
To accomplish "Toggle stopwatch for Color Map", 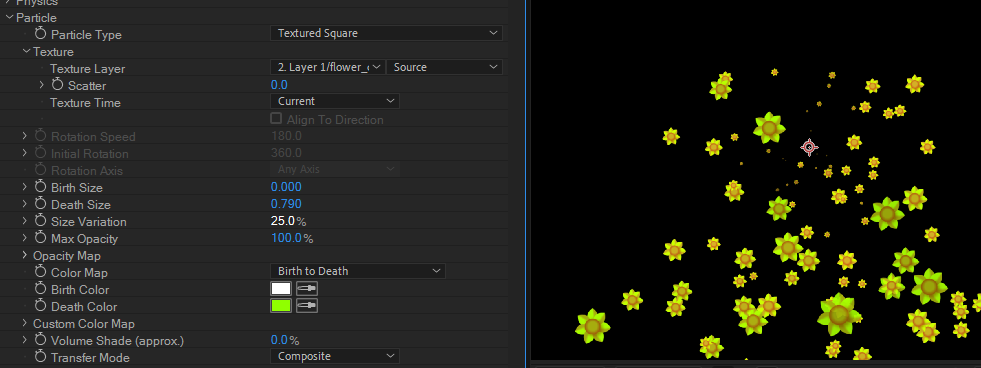I will 41,272.
